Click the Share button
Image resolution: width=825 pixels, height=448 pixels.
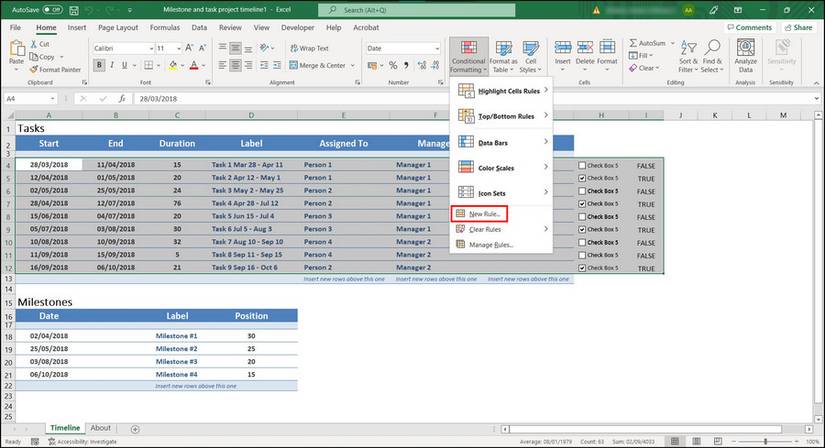click(x=797, y=28)
